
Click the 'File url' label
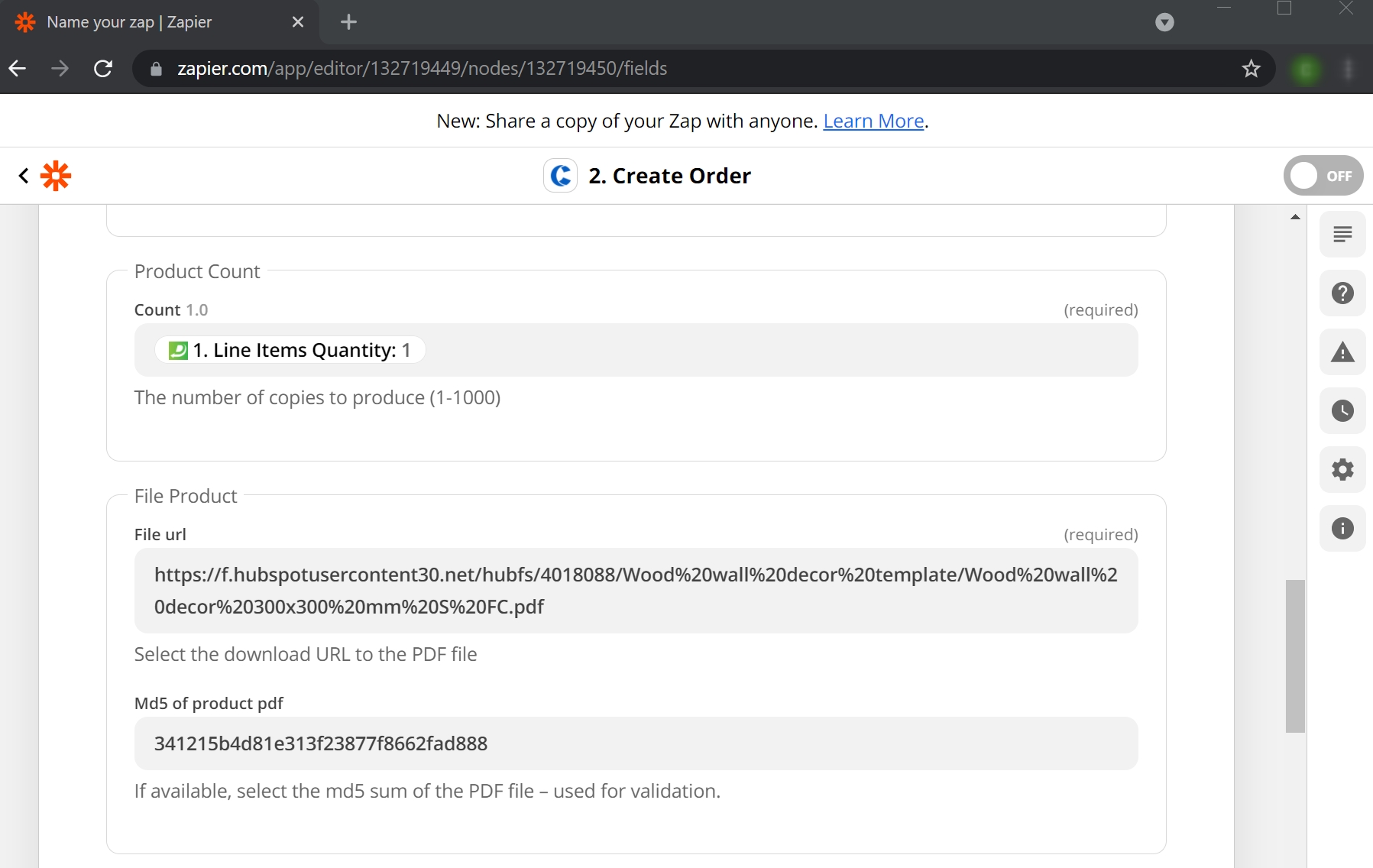pos(160,534)
